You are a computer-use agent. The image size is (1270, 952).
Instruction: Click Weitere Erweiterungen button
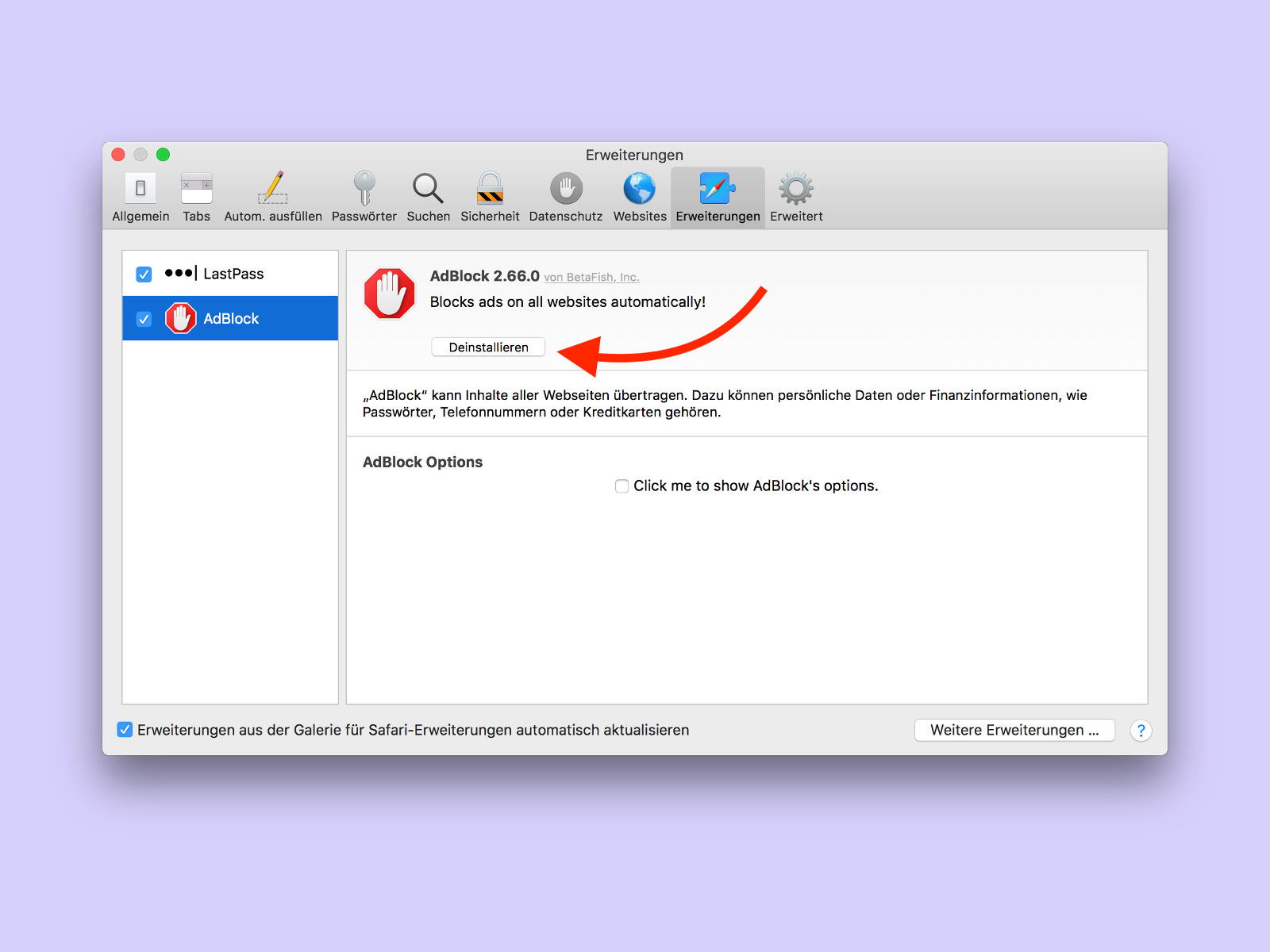point(1014,730)
